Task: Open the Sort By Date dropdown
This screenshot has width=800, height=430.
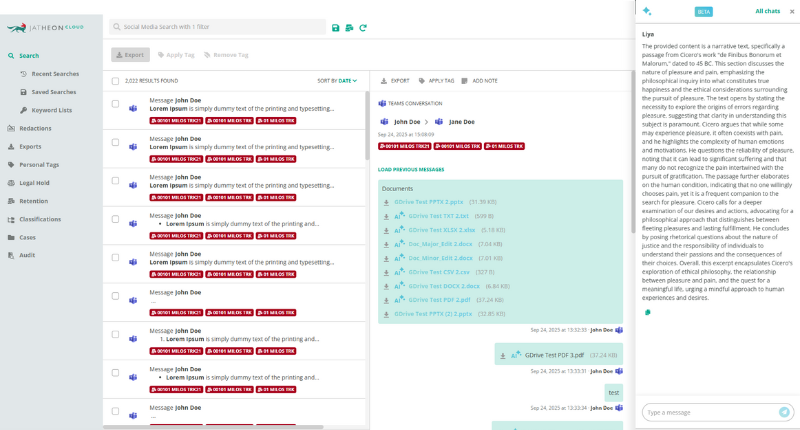Action: pos(337,81)
